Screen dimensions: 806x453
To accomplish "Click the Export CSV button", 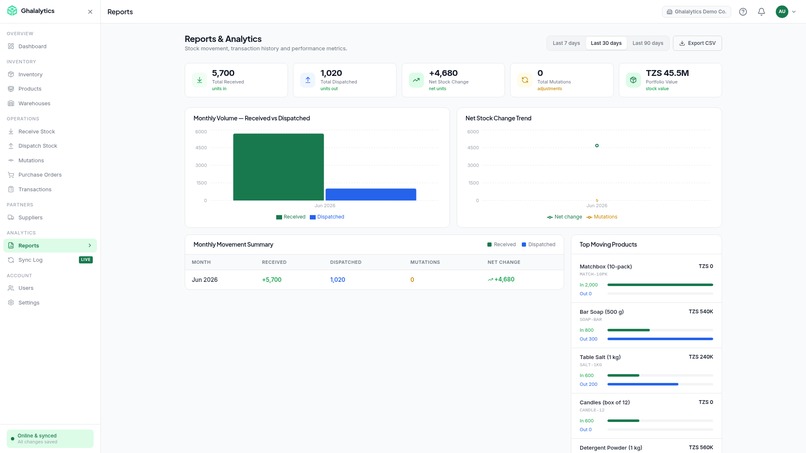I will point(698,43).
